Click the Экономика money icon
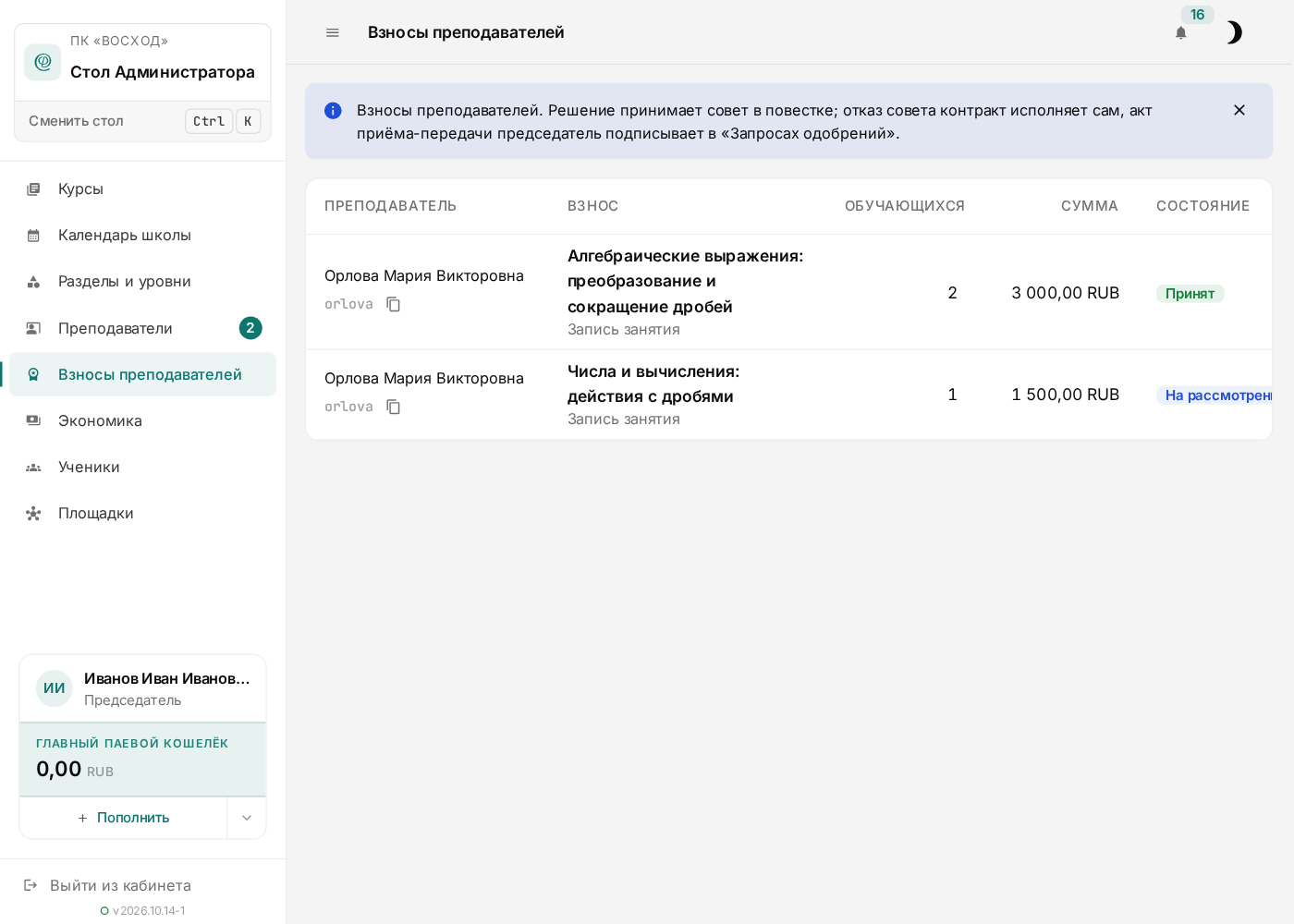This screenshot has height=924, width=1294. (33, 420)
